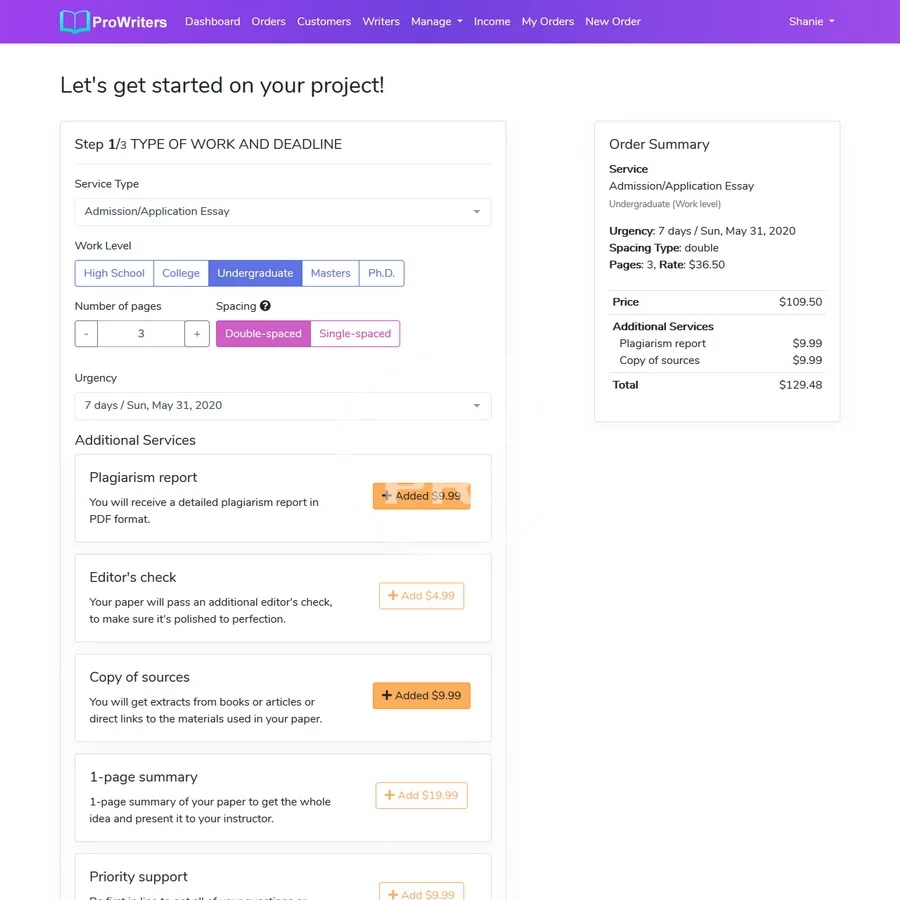This screenshot has width=900, height=900.
Task: Go to the Dashboard page
Action: pyautogui.click(x=212, y=22)
